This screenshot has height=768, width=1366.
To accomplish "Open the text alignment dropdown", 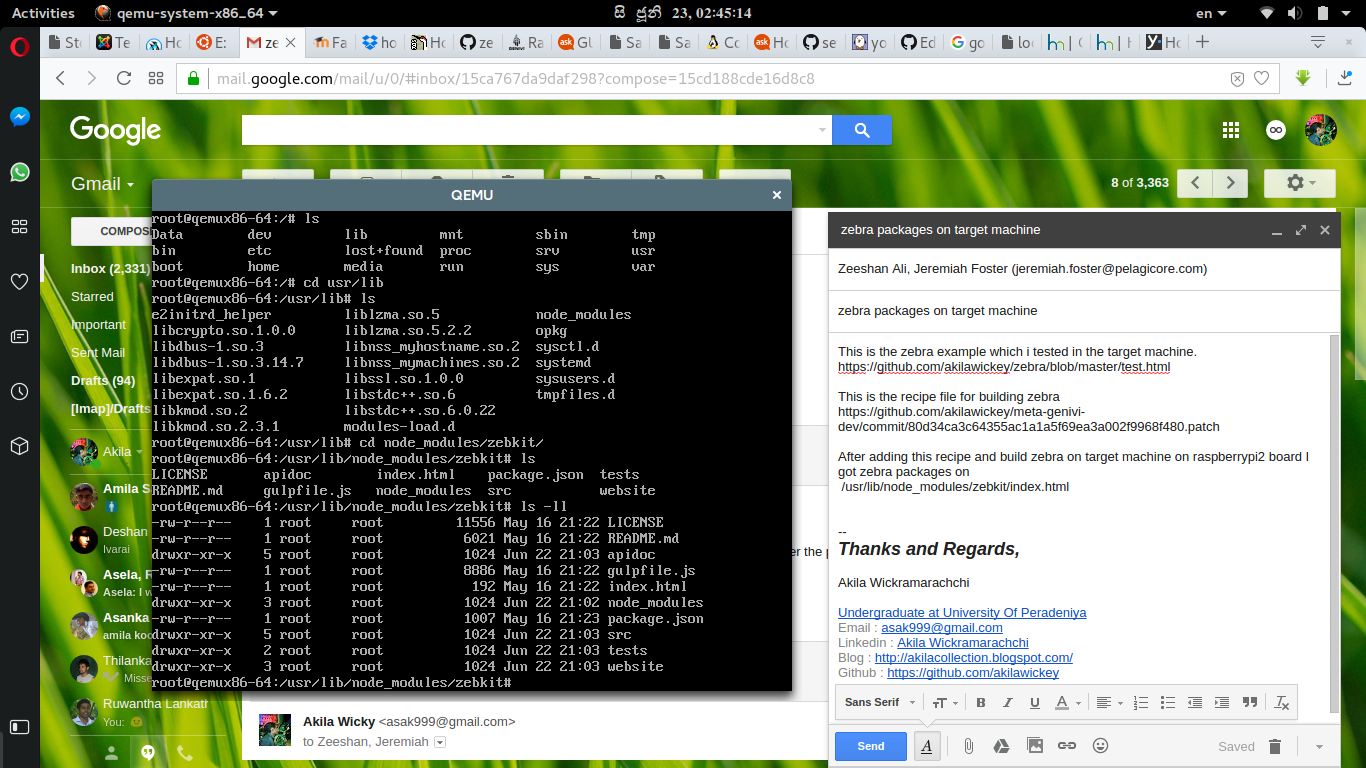I will click(1109, 702).
